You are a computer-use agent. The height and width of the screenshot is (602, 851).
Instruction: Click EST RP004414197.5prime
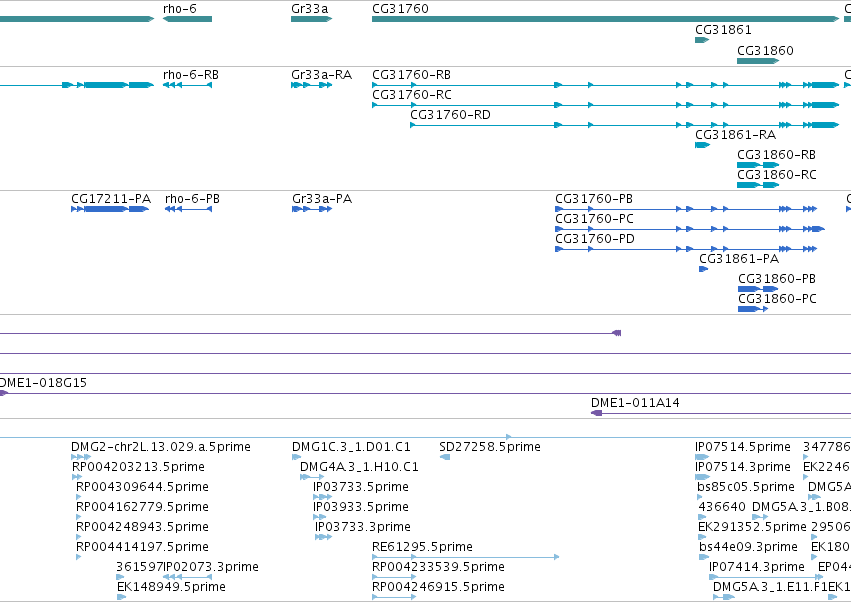click(x=79, y=557)
